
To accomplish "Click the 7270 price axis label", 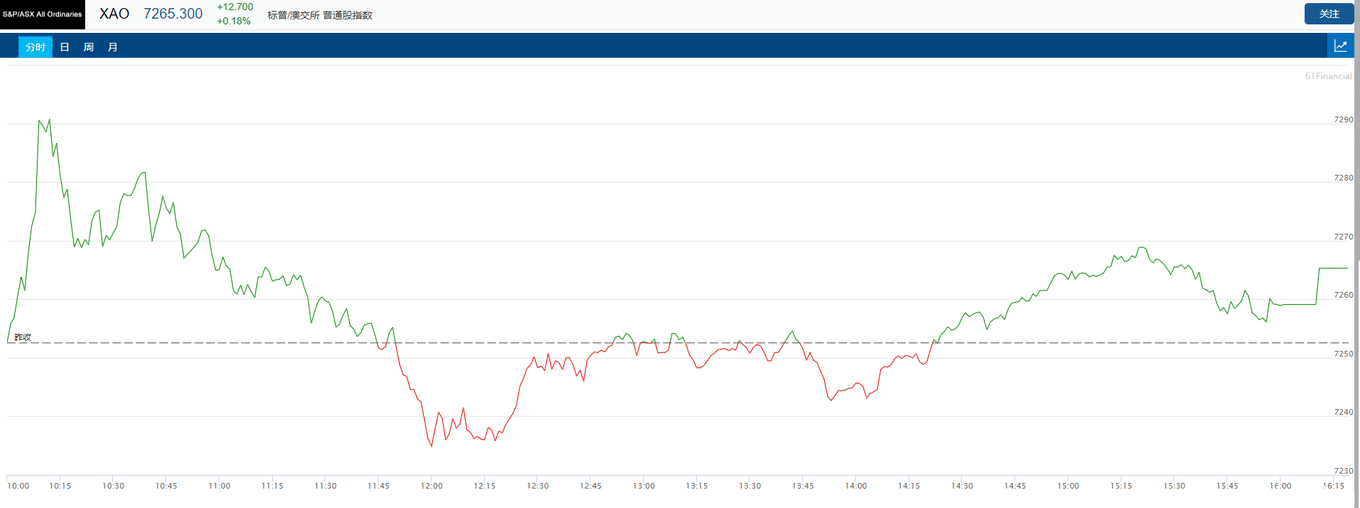I will (x=1343, y=237).
